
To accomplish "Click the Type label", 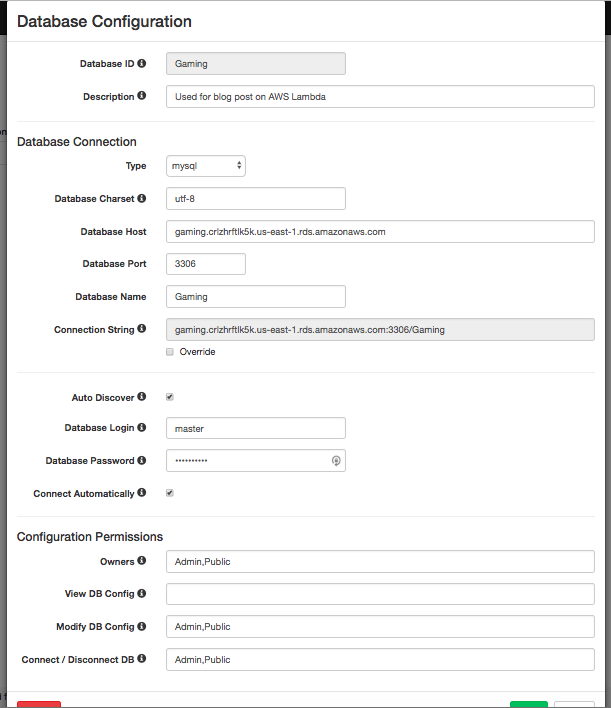I will click(136, 166).
